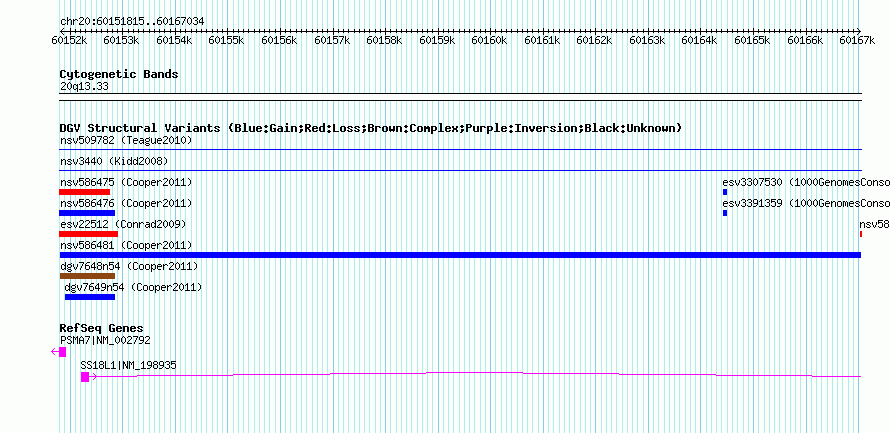Click the Cytogenetic Bands track title
This screenshot has width=890, height=433.
119,74
